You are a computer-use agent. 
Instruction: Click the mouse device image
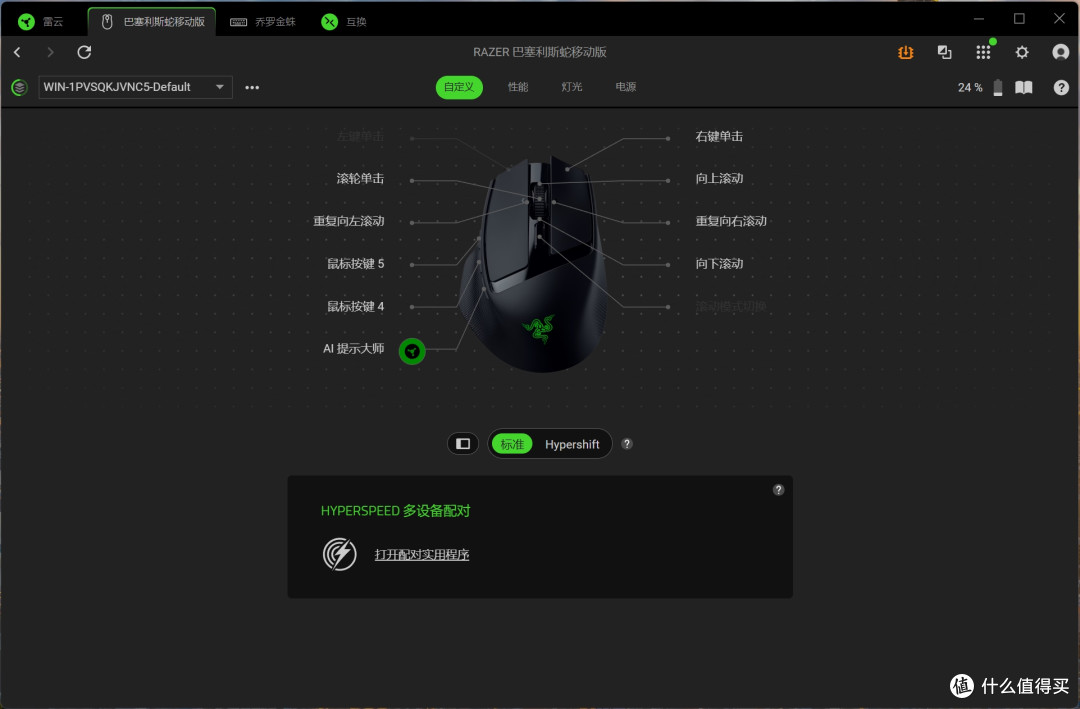[x=535, y=267]
